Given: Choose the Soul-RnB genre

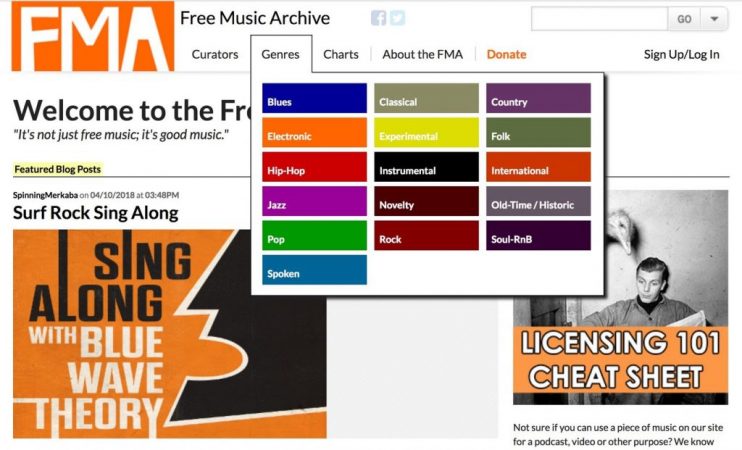Looking at the screenshot, I should coord(539,235).
